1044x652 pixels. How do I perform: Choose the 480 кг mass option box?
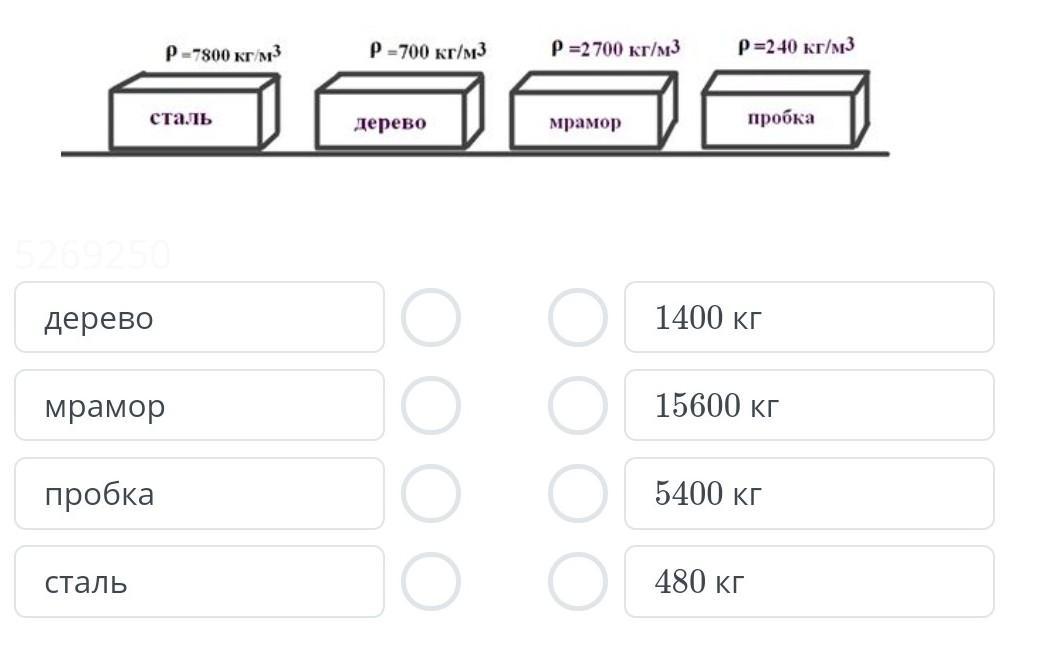click(x=810, y=581)
